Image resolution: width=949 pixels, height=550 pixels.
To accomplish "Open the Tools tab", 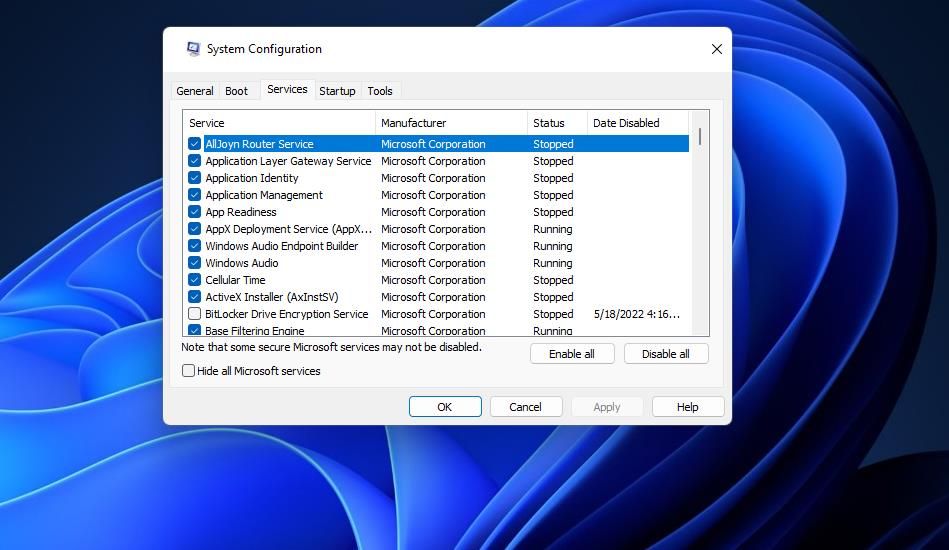I will [x=380, y=91].
